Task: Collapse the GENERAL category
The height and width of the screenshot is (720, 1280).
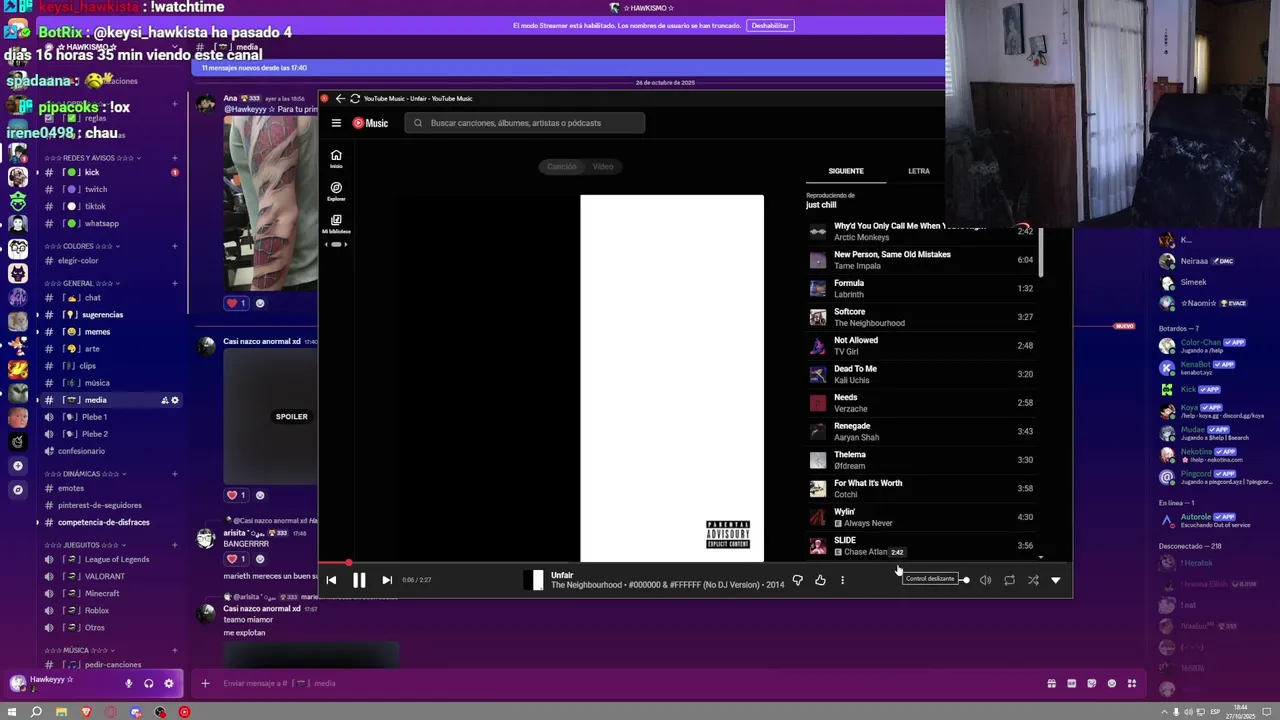Action: 83,283
